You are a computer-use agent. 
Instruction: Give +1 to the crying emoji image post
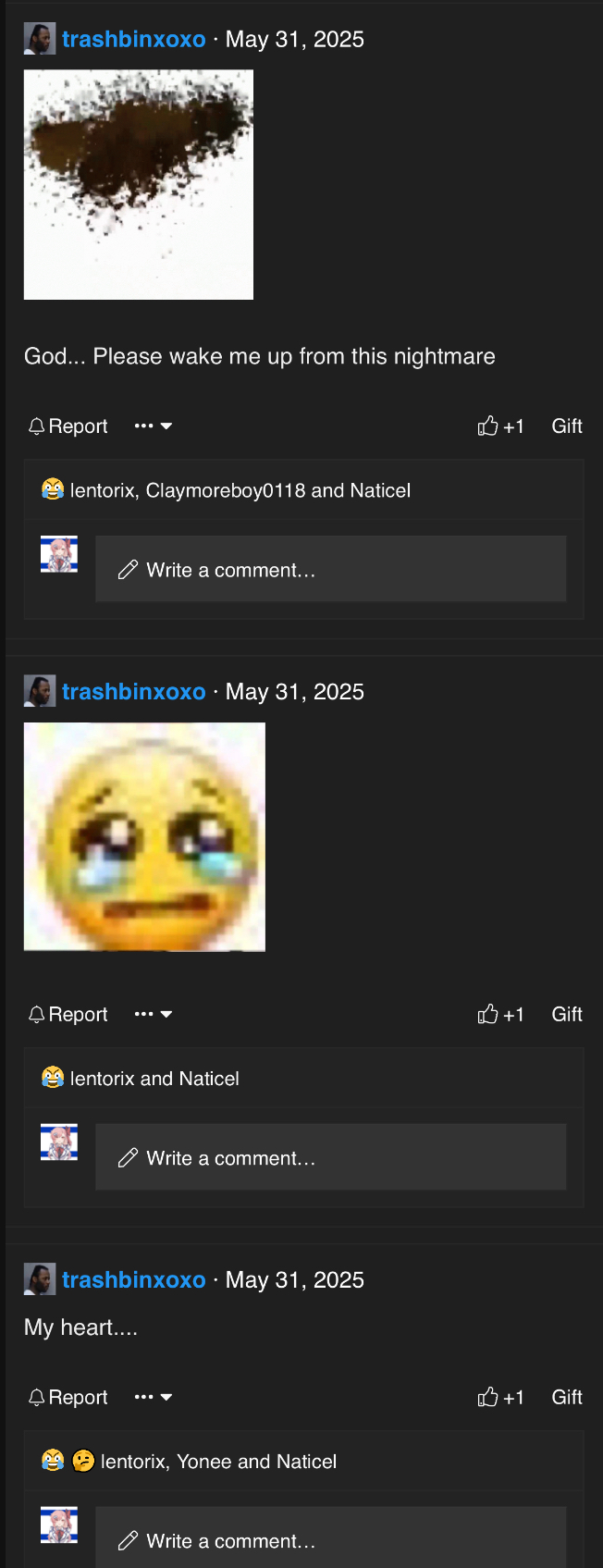(500, 1015)
